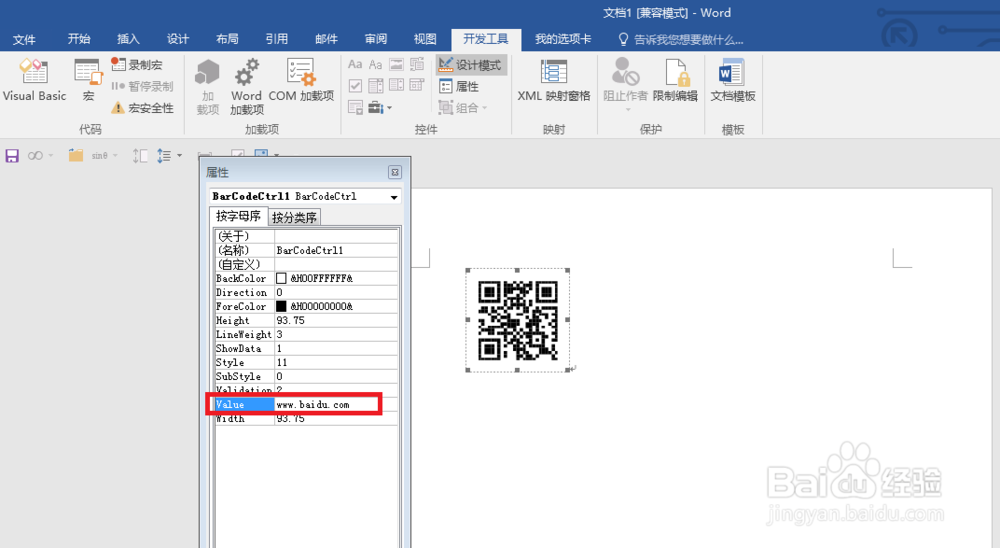Close the 属性 properties window

395,172
